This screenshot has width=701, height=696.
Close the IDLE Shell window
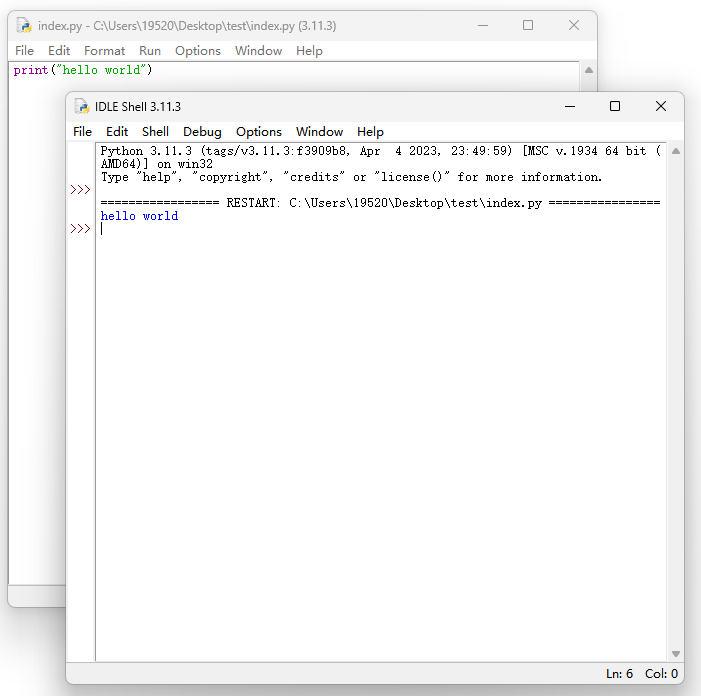coord(661,106)
